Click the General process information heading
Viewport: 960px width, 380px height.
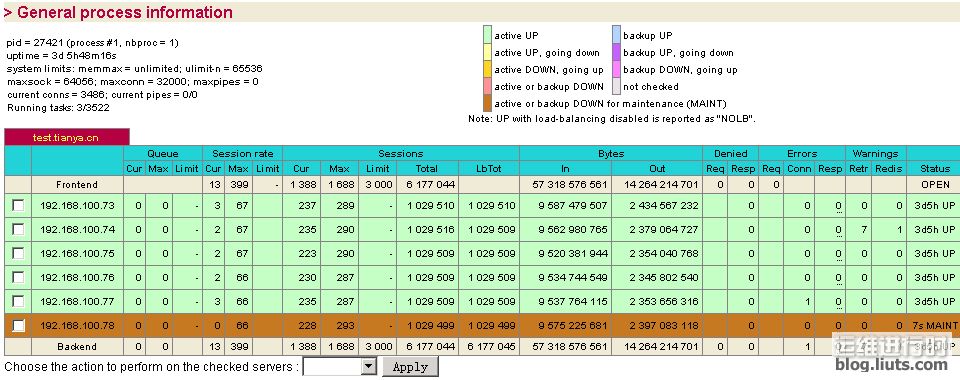tap(118, 12)
